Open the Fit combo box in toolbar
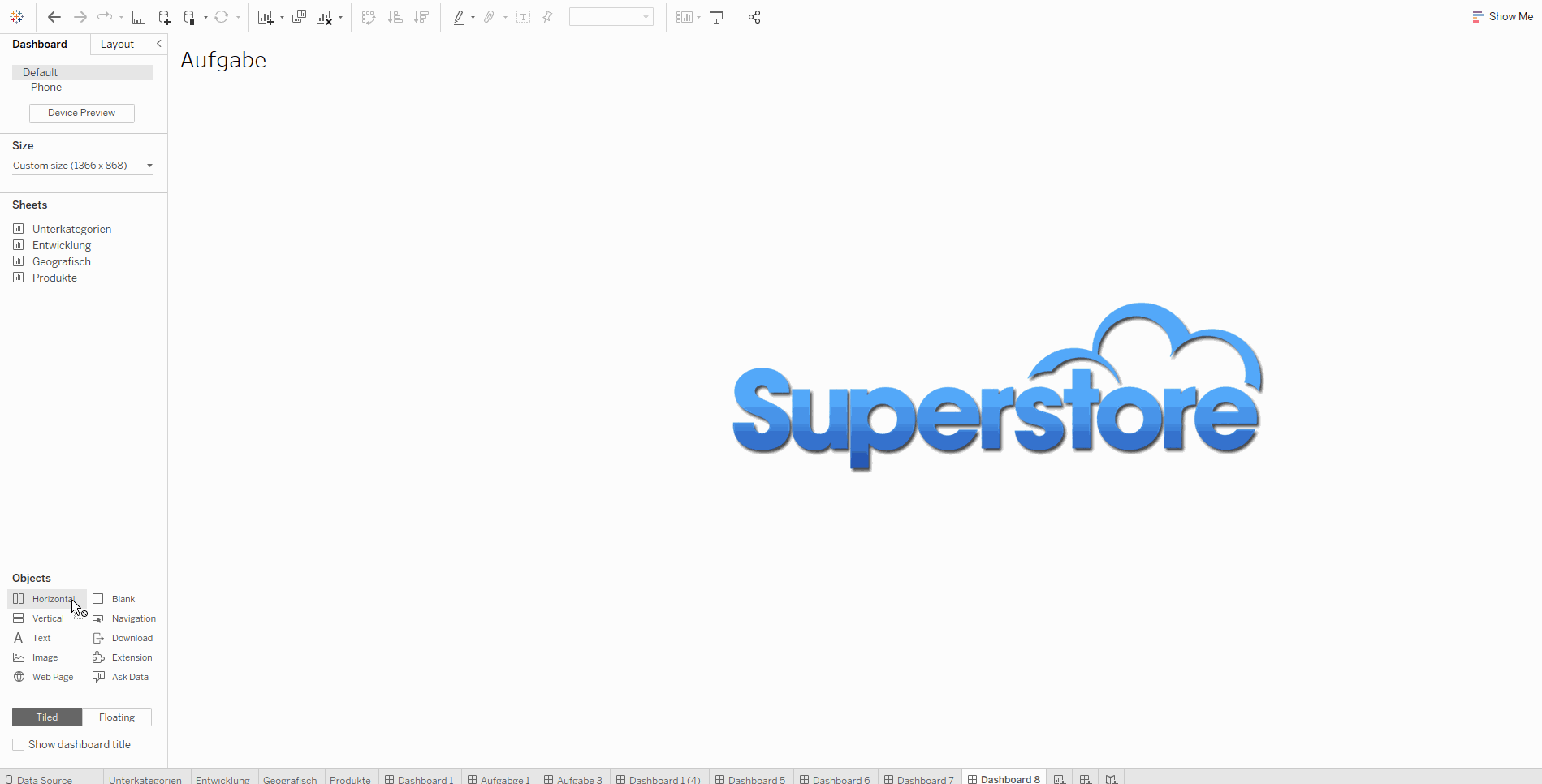Viewport: 1542px width, 784px height. point(611,17)
